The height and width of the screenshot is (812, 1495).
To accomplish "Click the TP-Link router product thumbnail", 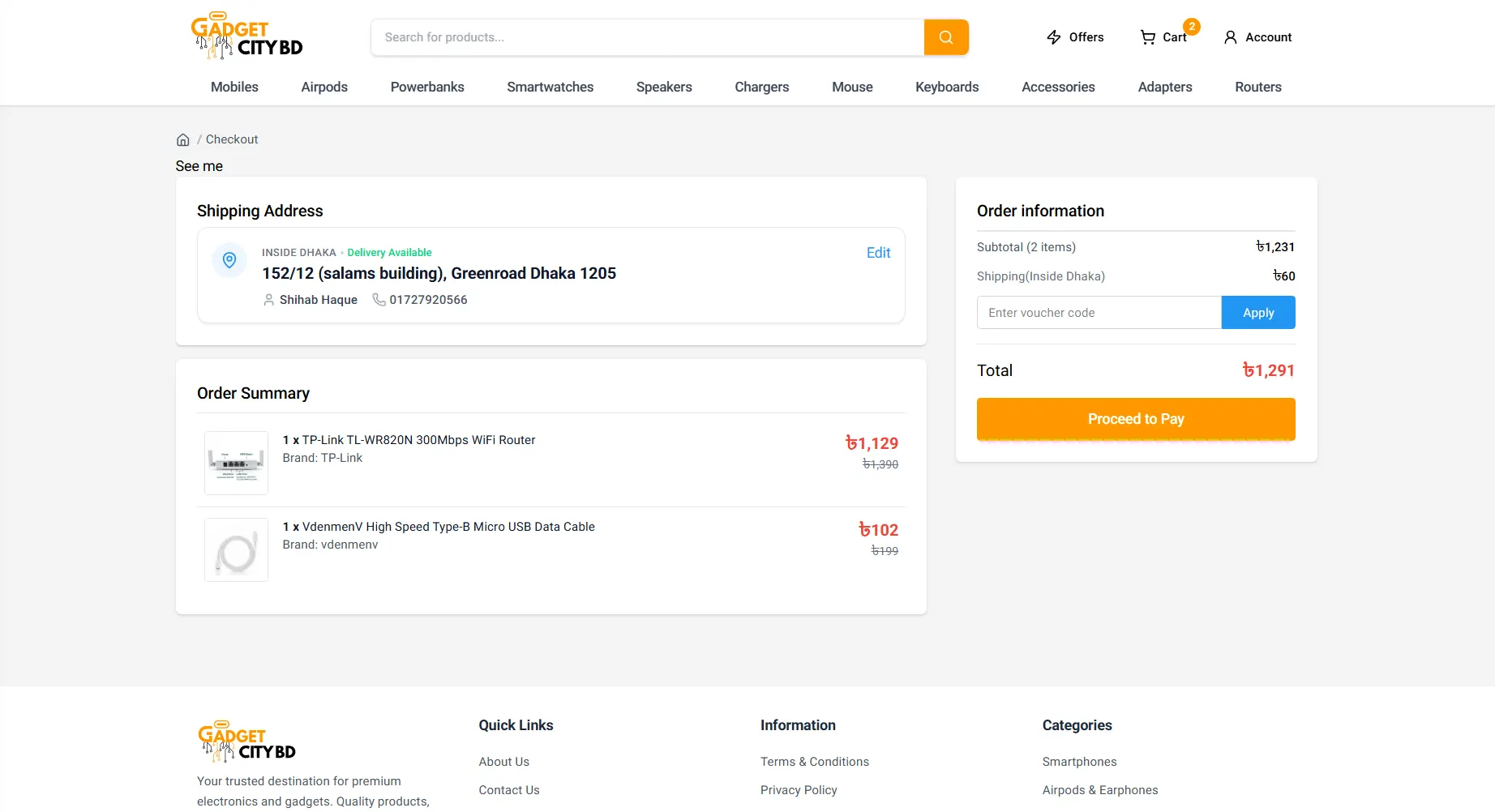I will tap(236, 463).
